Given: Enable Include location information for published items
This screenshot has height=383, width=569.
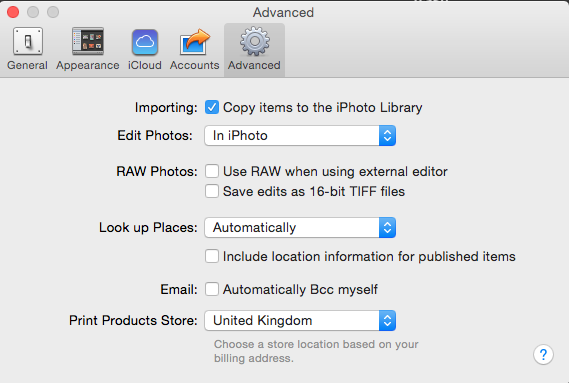Looking at the screenshot, I should [x=212, y=256].
